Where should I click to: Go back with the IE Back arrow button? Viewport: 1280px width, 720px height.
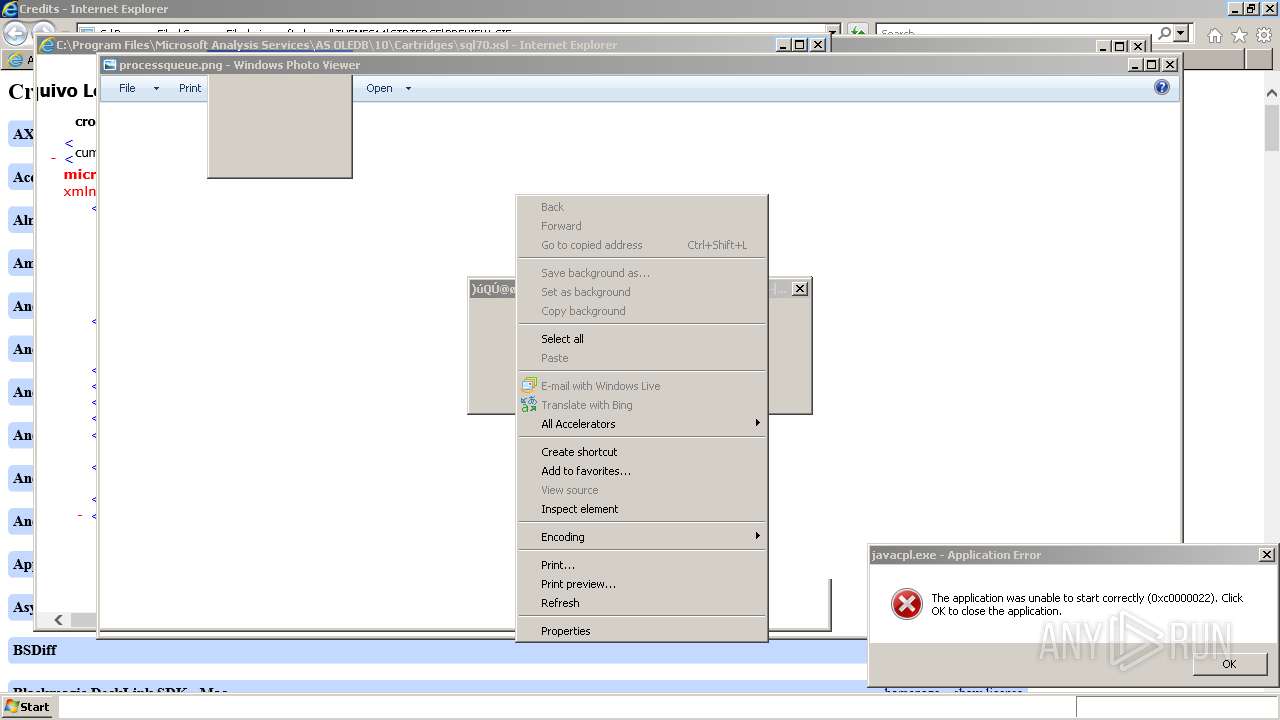(x=16, y=33)
